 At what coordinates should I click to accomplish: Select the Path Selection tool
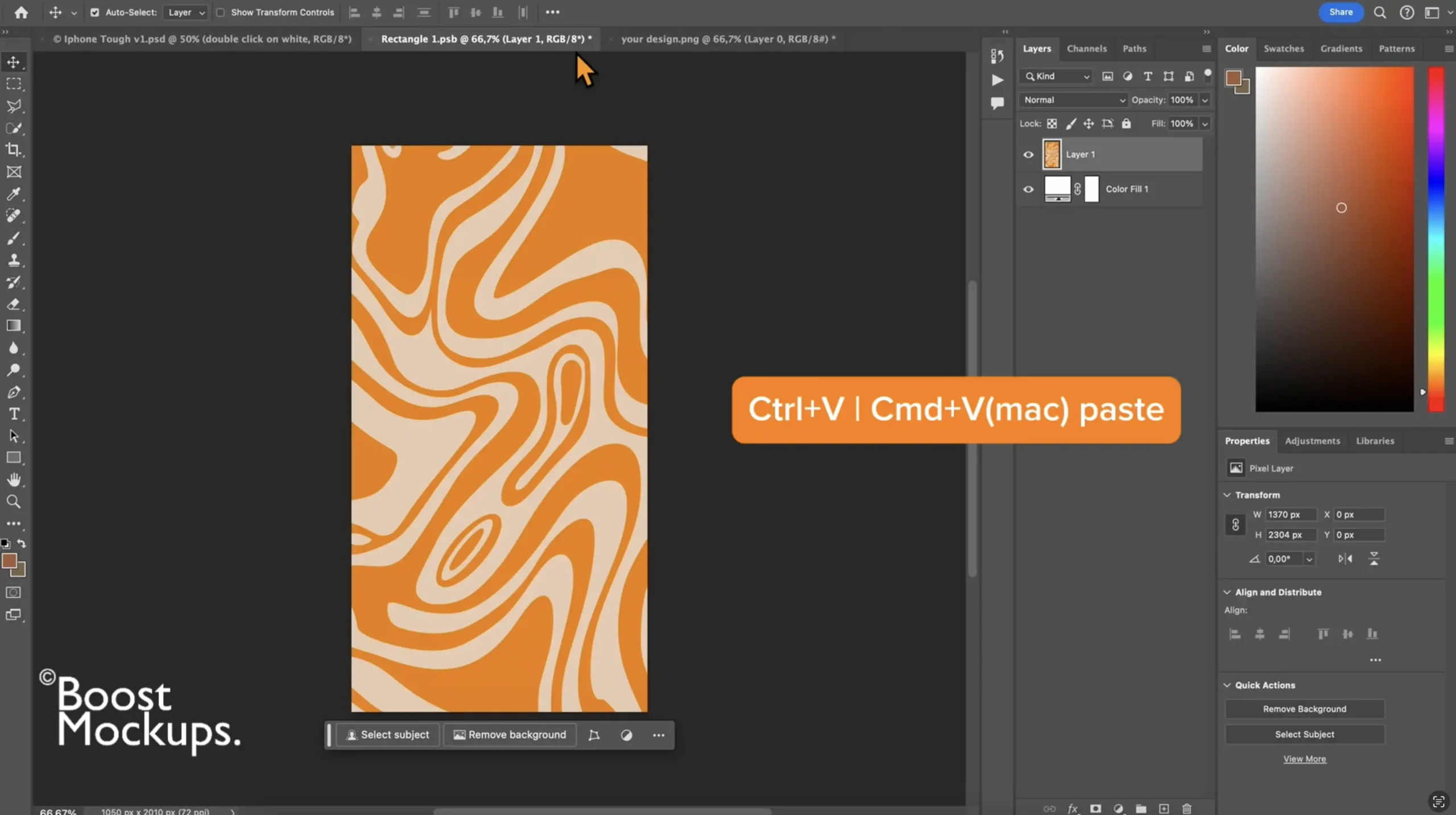14,436
